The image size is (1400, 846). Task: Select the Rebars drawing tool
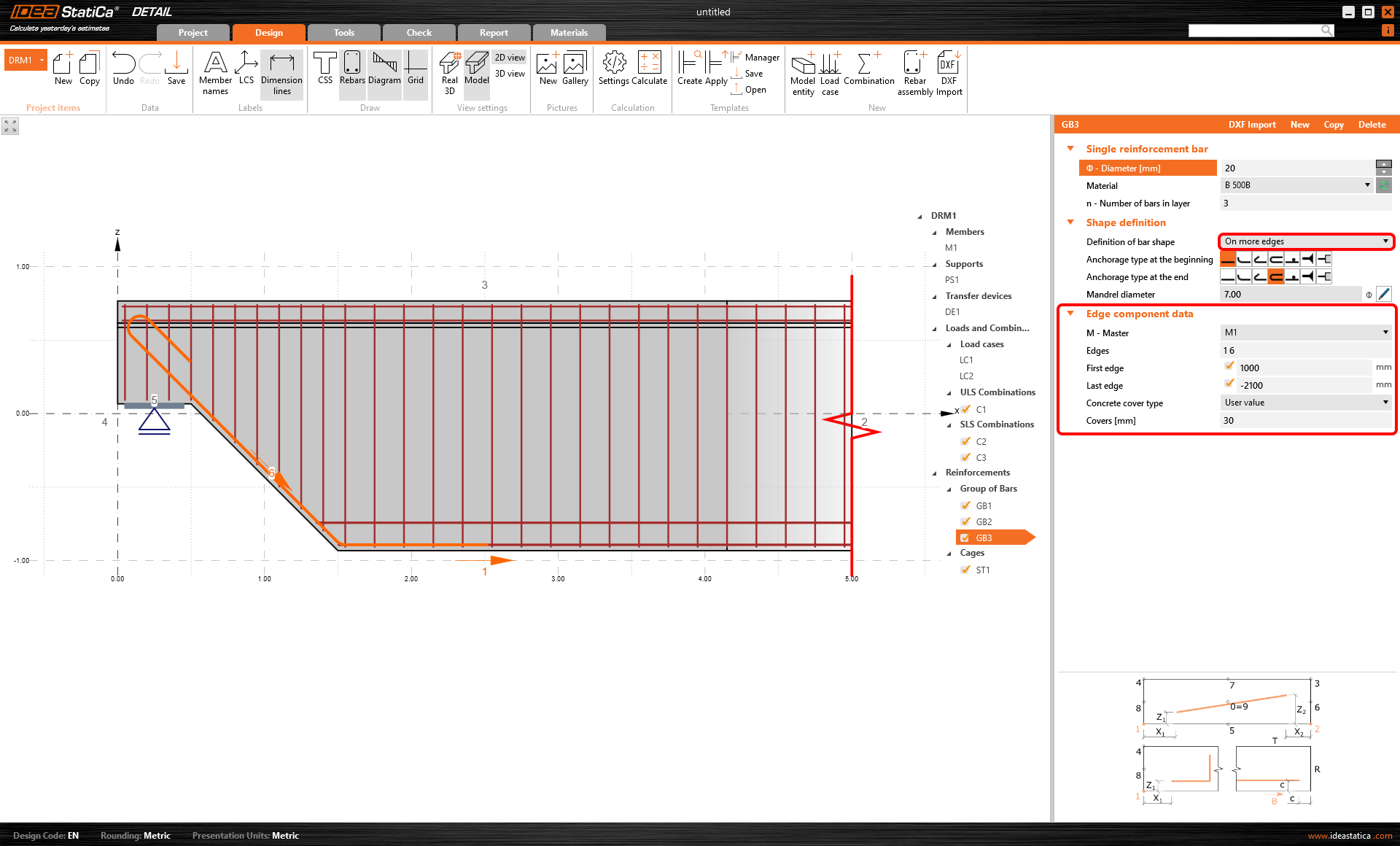(352, 69)
